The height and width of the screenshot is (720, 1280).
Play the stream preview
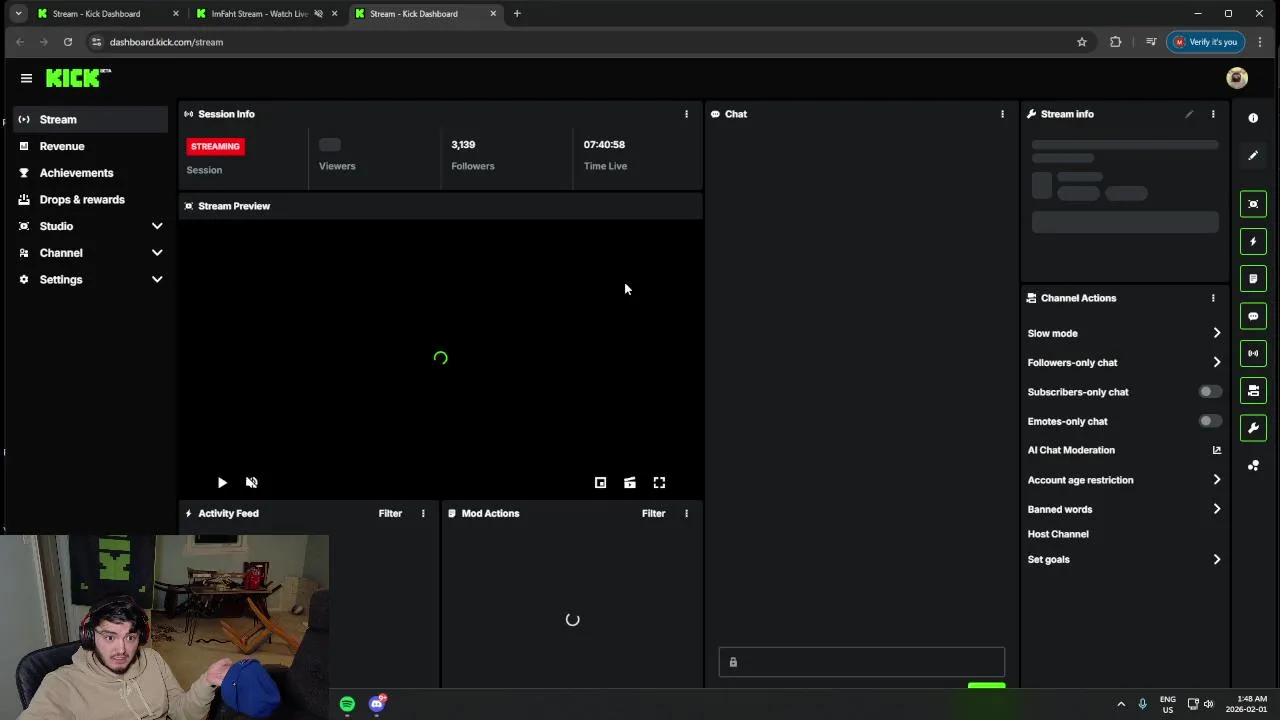click(222, 482)
